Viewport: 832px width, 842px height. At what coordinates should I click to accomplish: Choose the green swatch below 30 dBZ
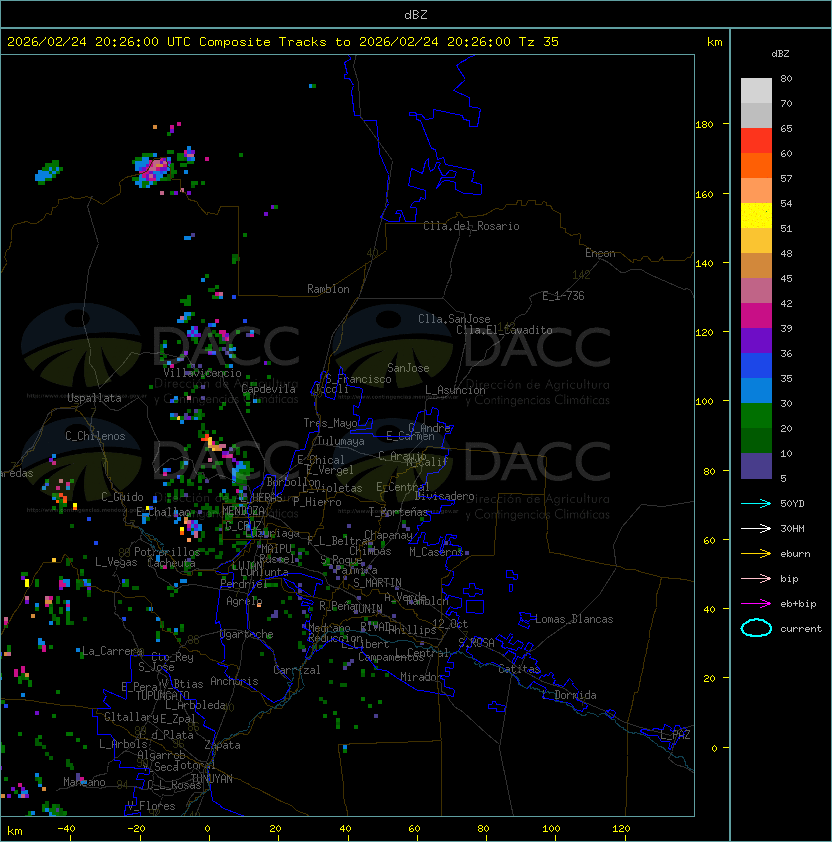coord(756,416)
